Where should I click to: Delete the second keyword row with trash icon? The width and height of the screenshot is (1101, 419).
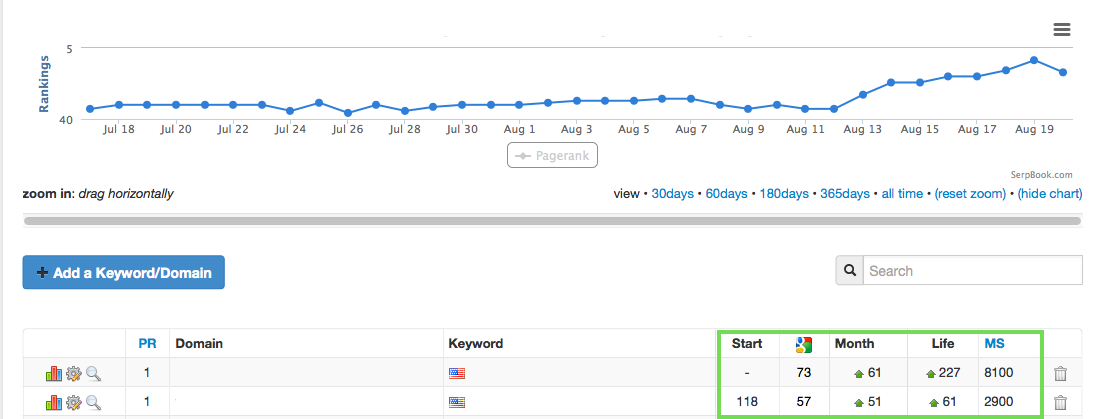1060,402
